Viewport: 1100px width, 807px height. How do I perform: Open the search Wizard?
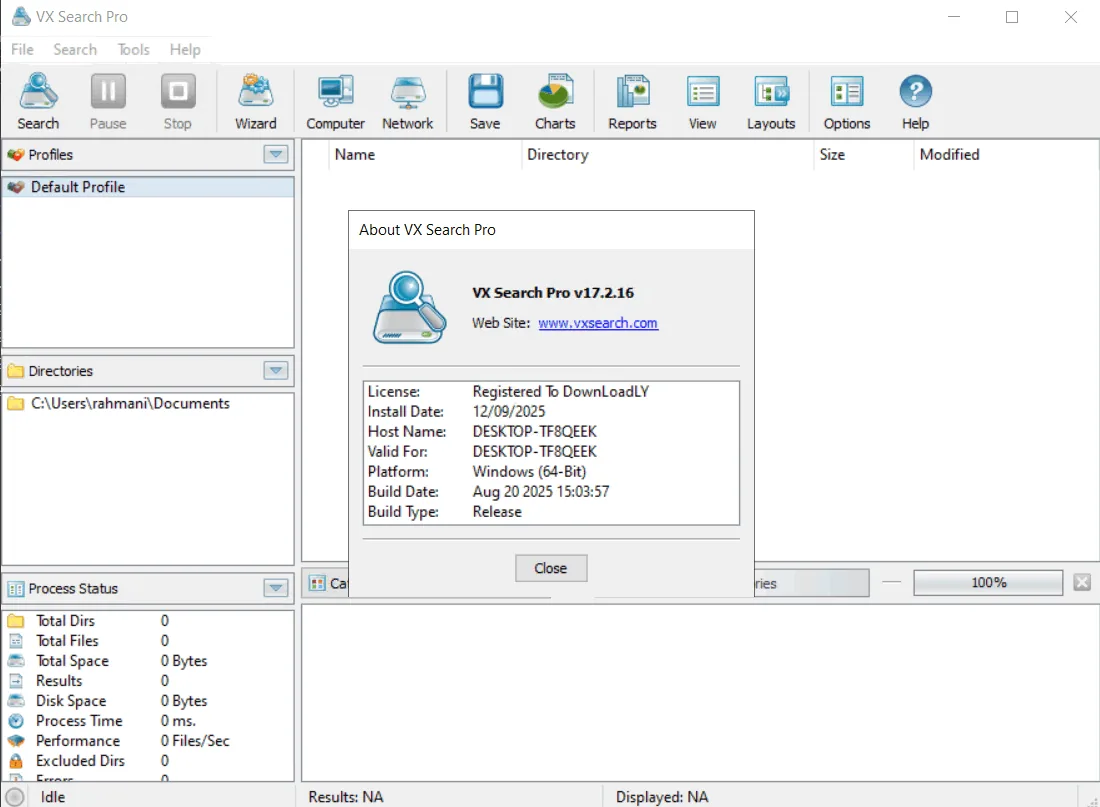(x=255, y=102)
